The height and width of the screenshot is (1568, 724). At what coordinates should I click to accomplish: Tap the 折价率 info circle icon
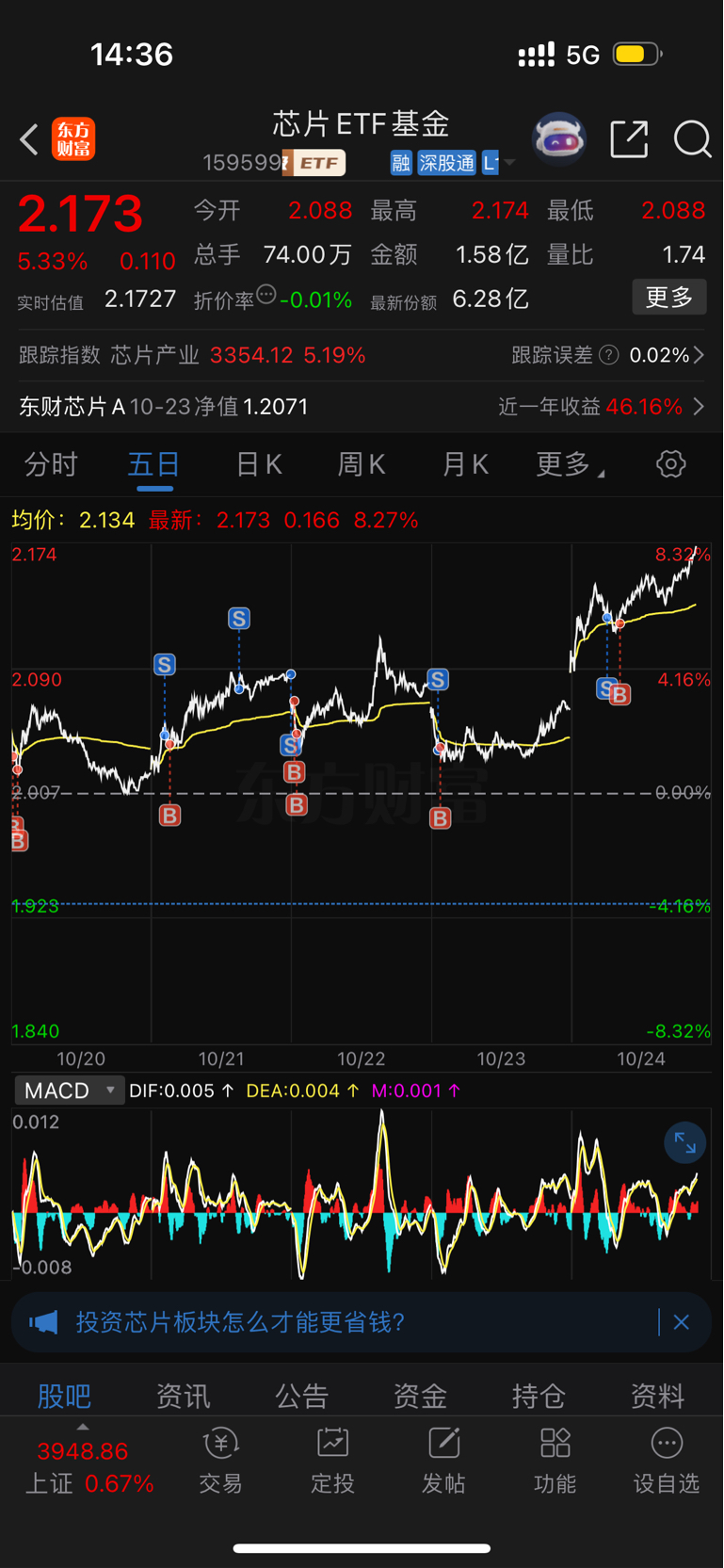266,295
